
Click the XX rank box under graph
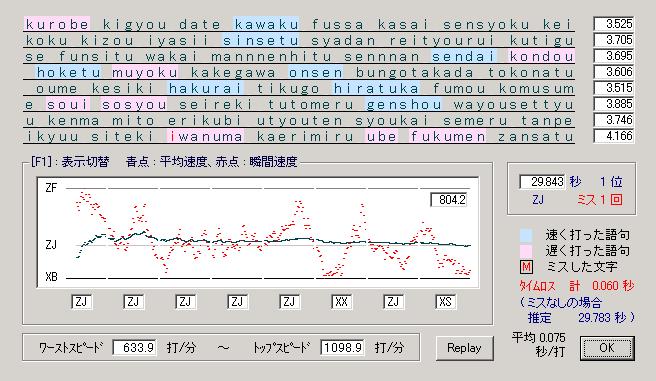click(341, 302)
